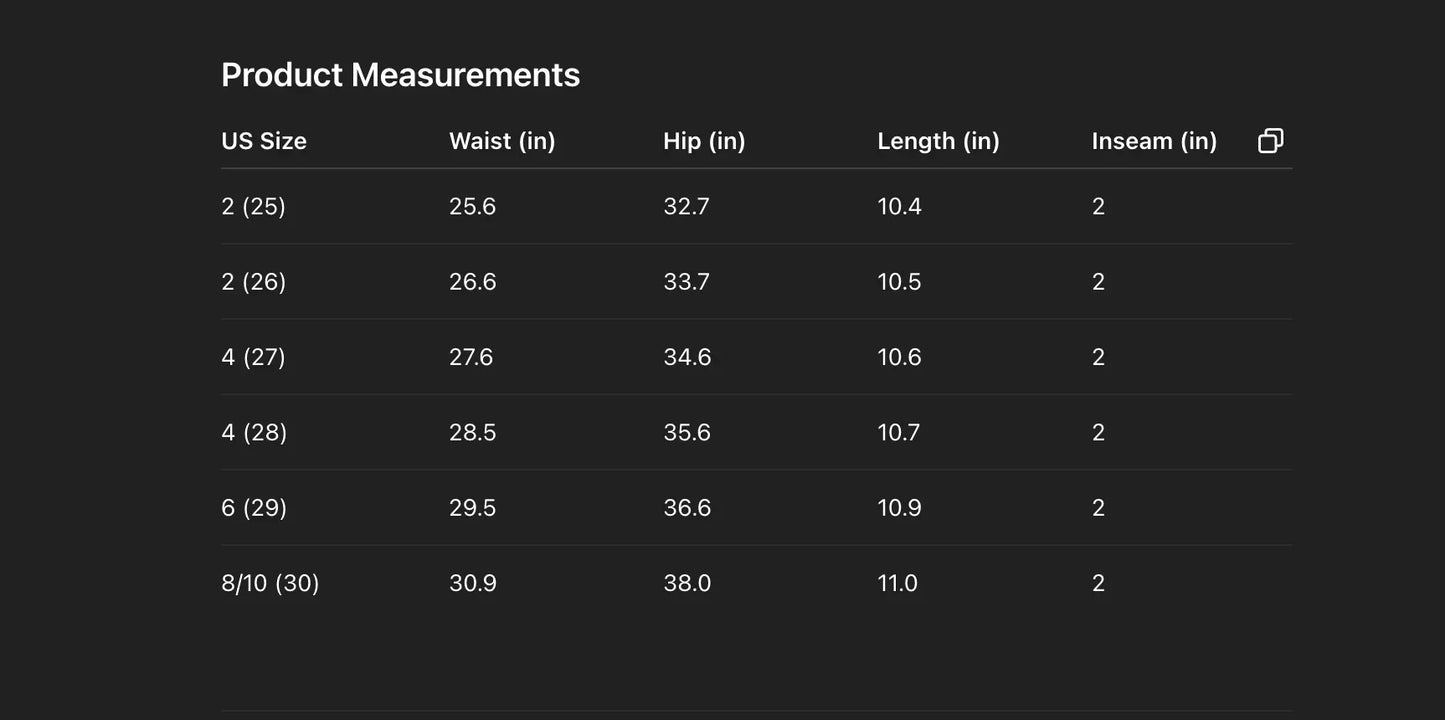Click the Waist (in) column header
Screen dimensions: 1445x720
click(502, 141)
